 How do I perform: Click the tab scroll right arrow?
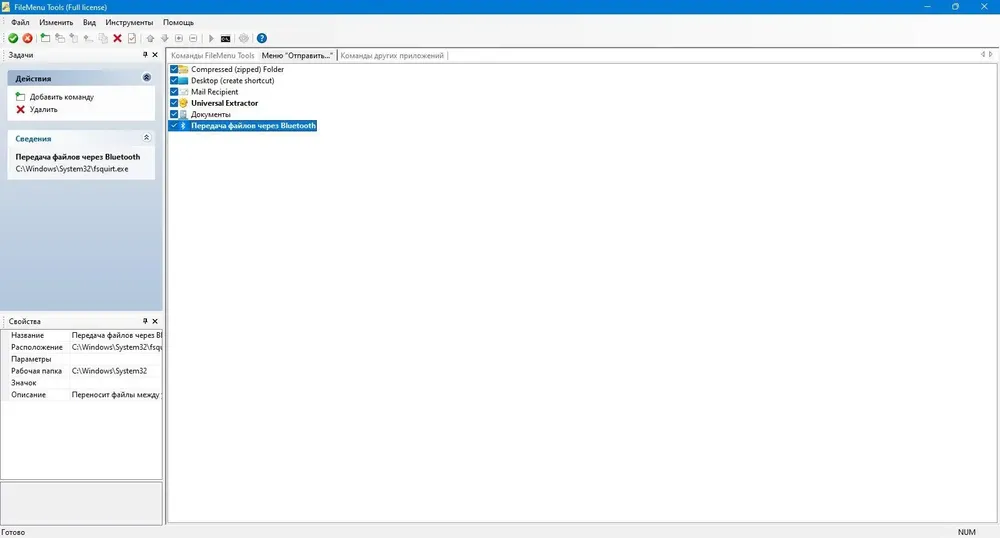click(x=990, y=55)
